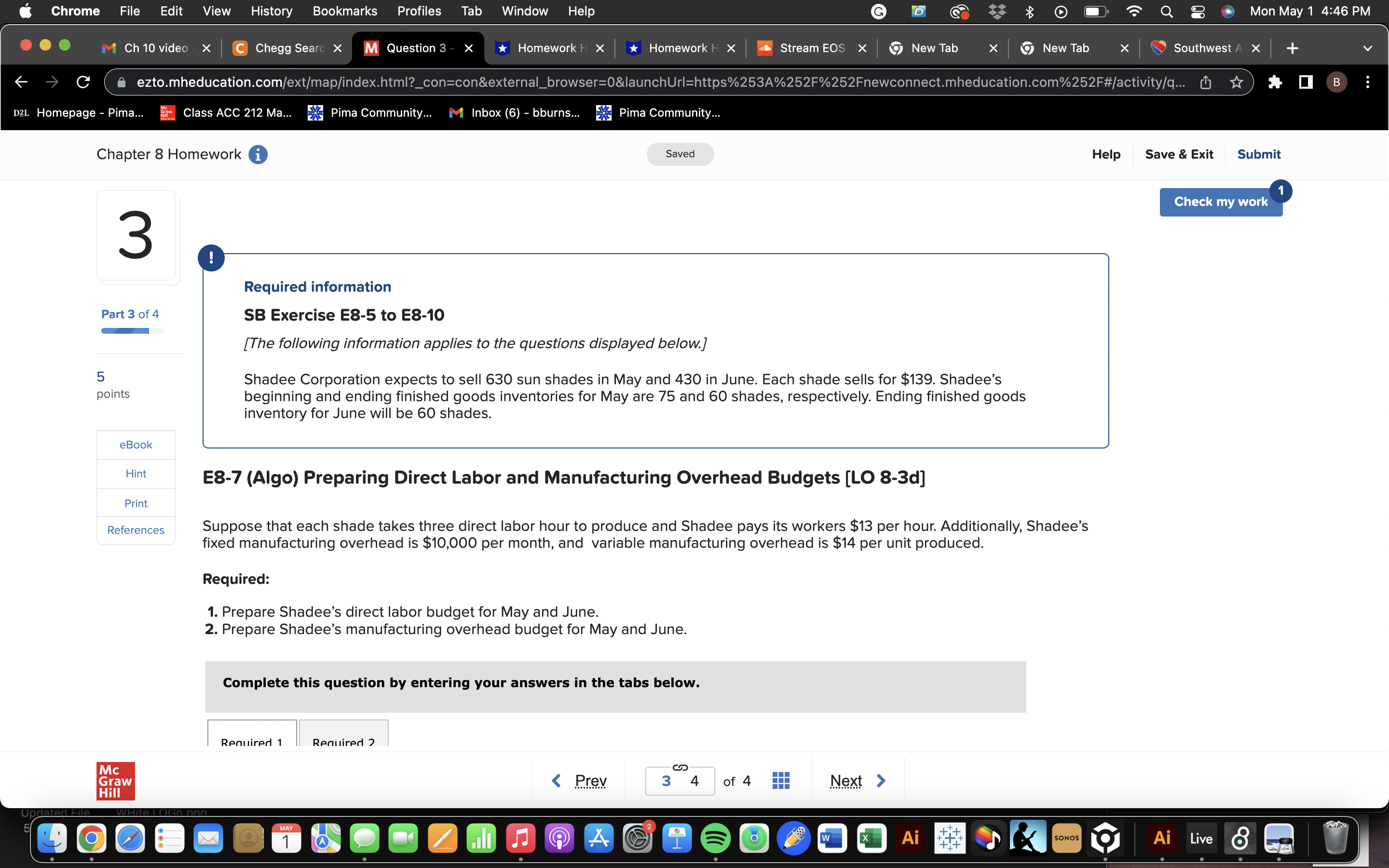Bookmark the page using the star icon
This screenshot has width=1389, height=868.
(x=1236, y=82)
